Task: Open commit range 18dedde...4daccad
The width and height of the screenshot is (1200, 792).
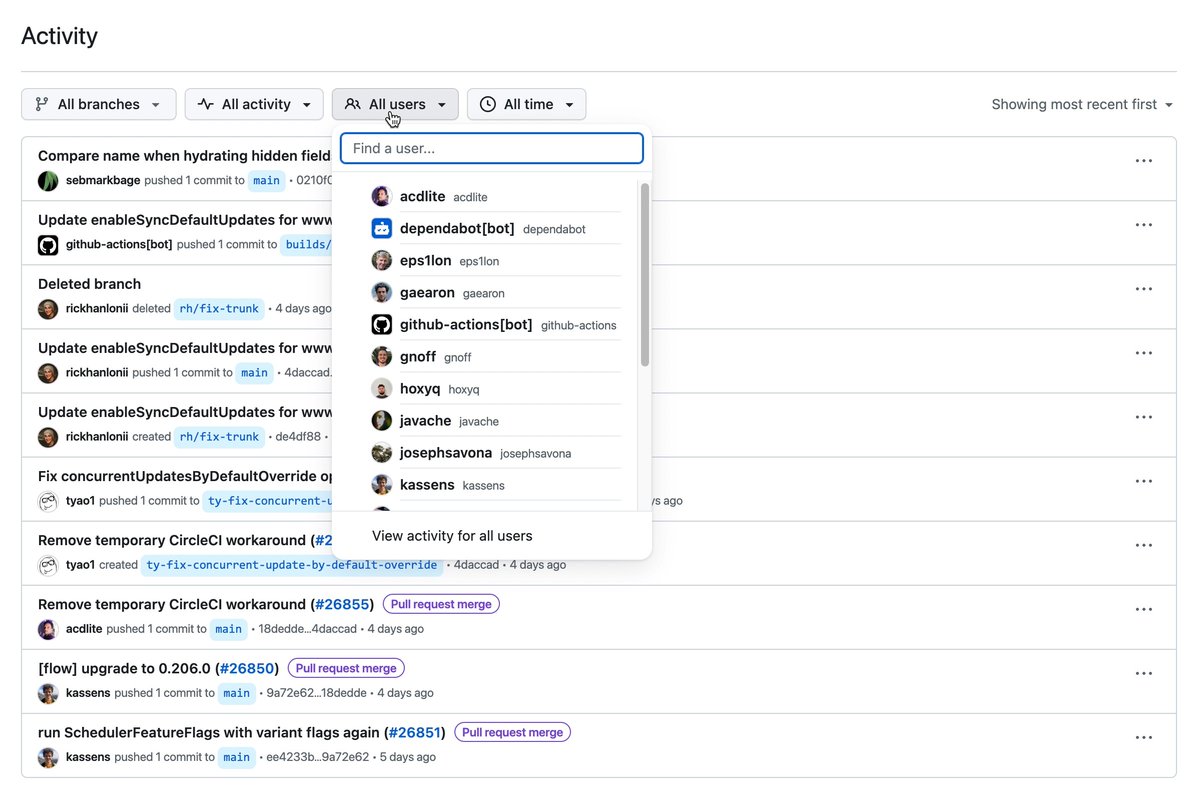Action: tap(307, 629)
